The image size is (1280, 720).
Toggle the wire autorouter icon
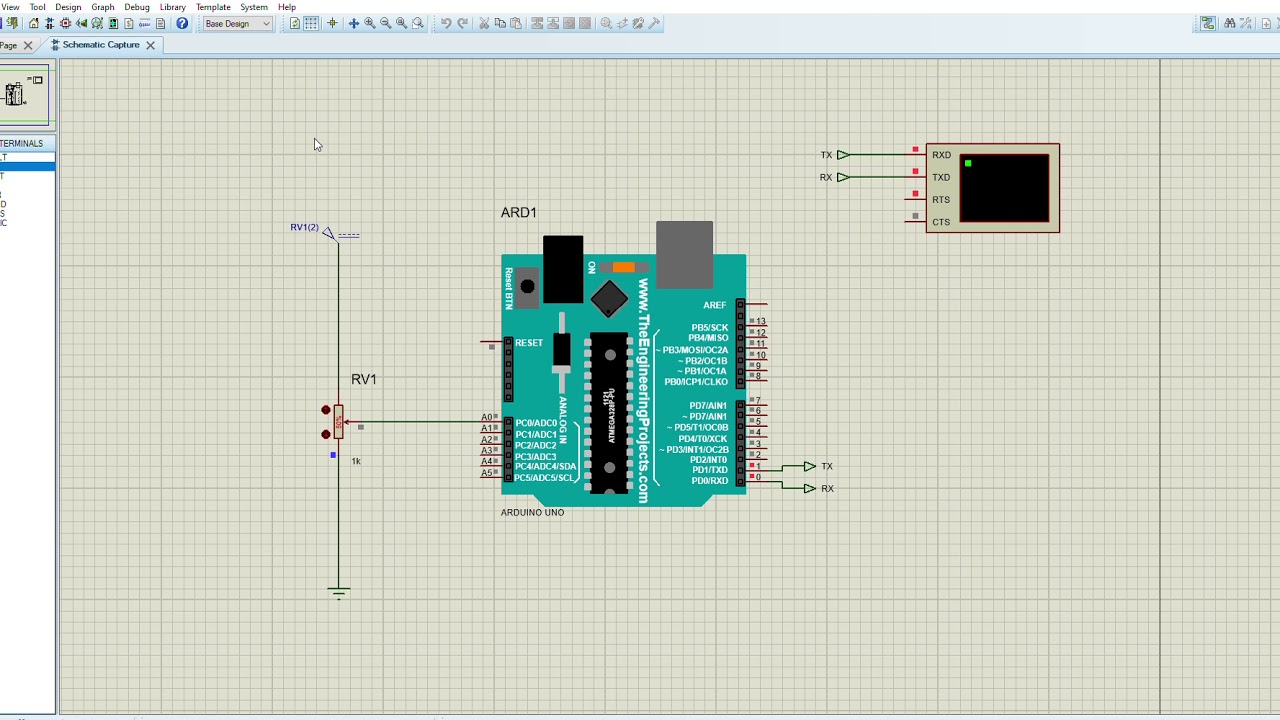(x=1208, y=23)
